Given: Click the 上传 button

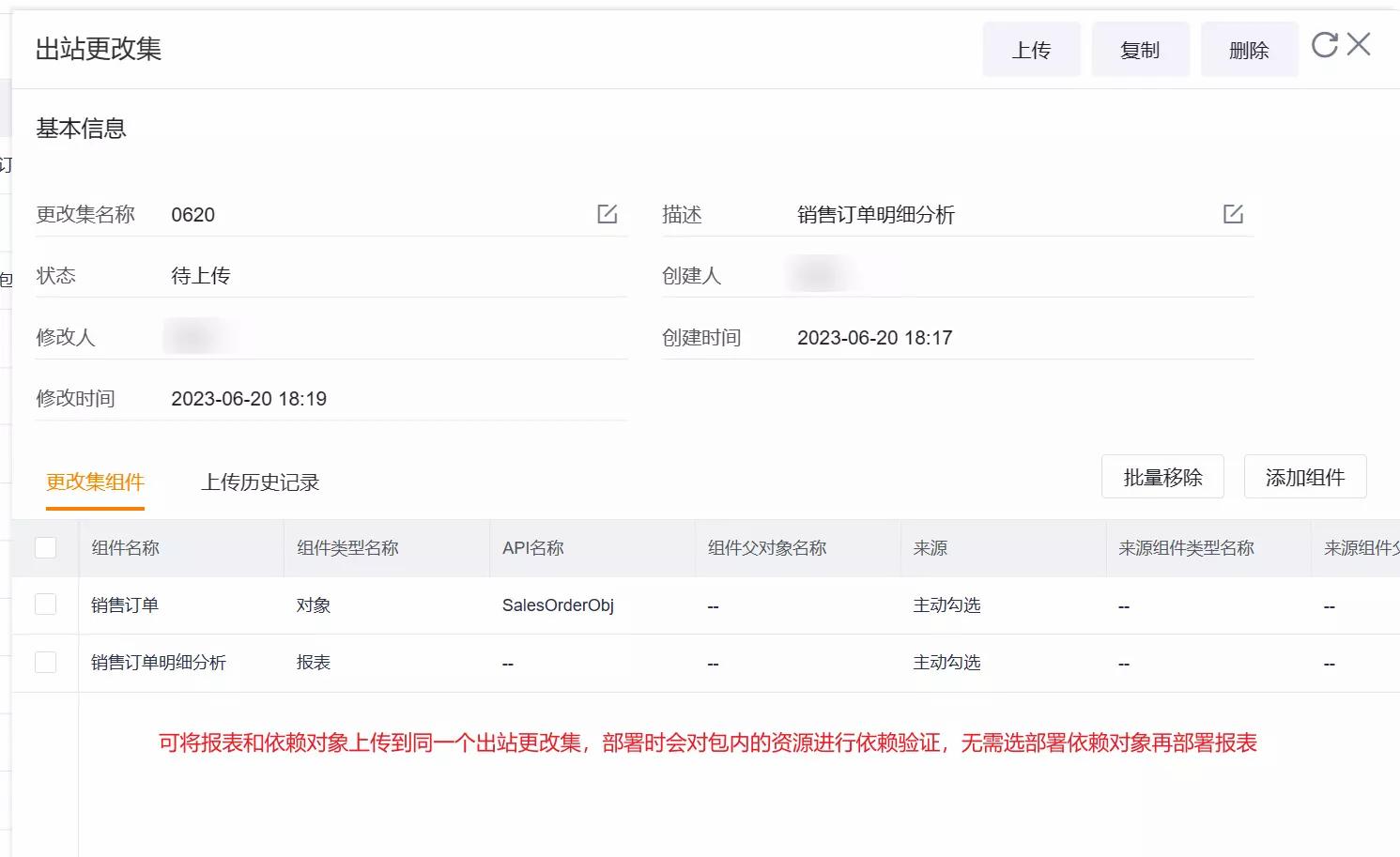Looking at the screenshot, I should tap(1031, 50).
